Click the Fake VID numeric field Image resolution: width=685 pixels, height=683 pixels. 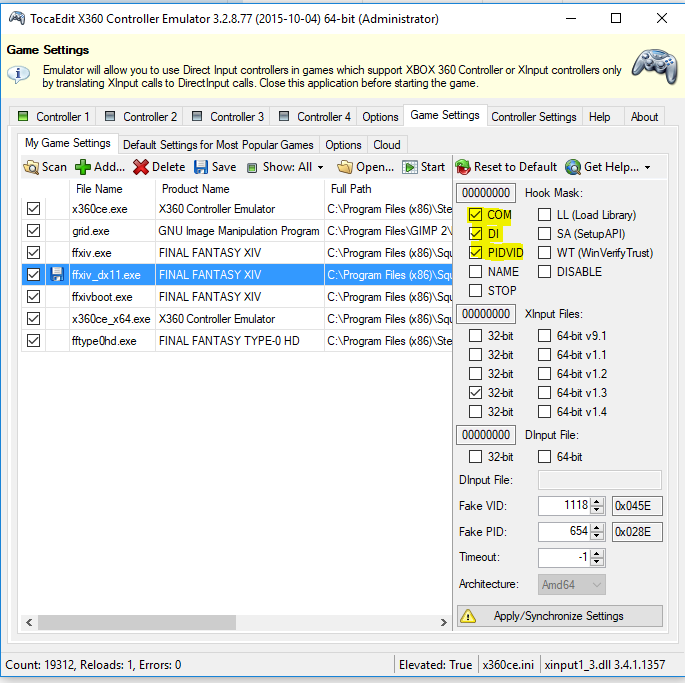564,506
